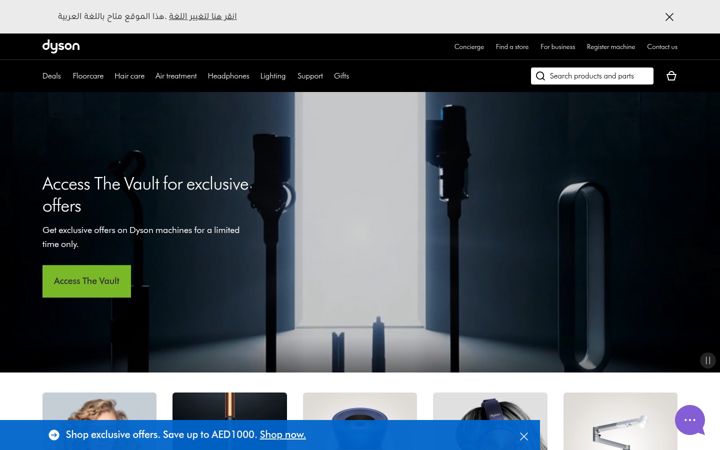This screenshot has width=720, height=450.
Task: Pause the hero banner video
Action: click(708, 360)
